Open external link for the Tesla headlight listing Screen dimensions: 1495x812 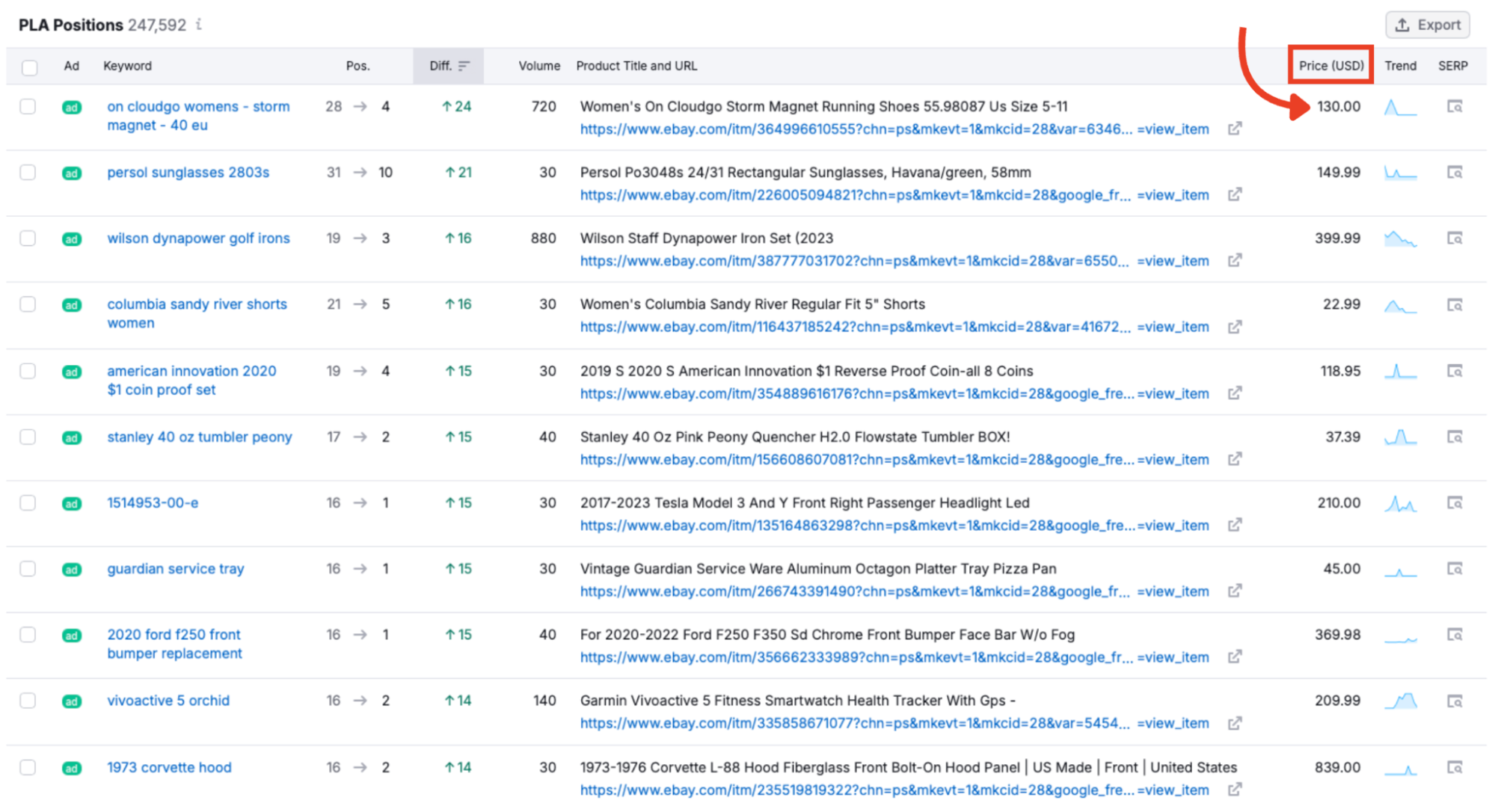1235,525
